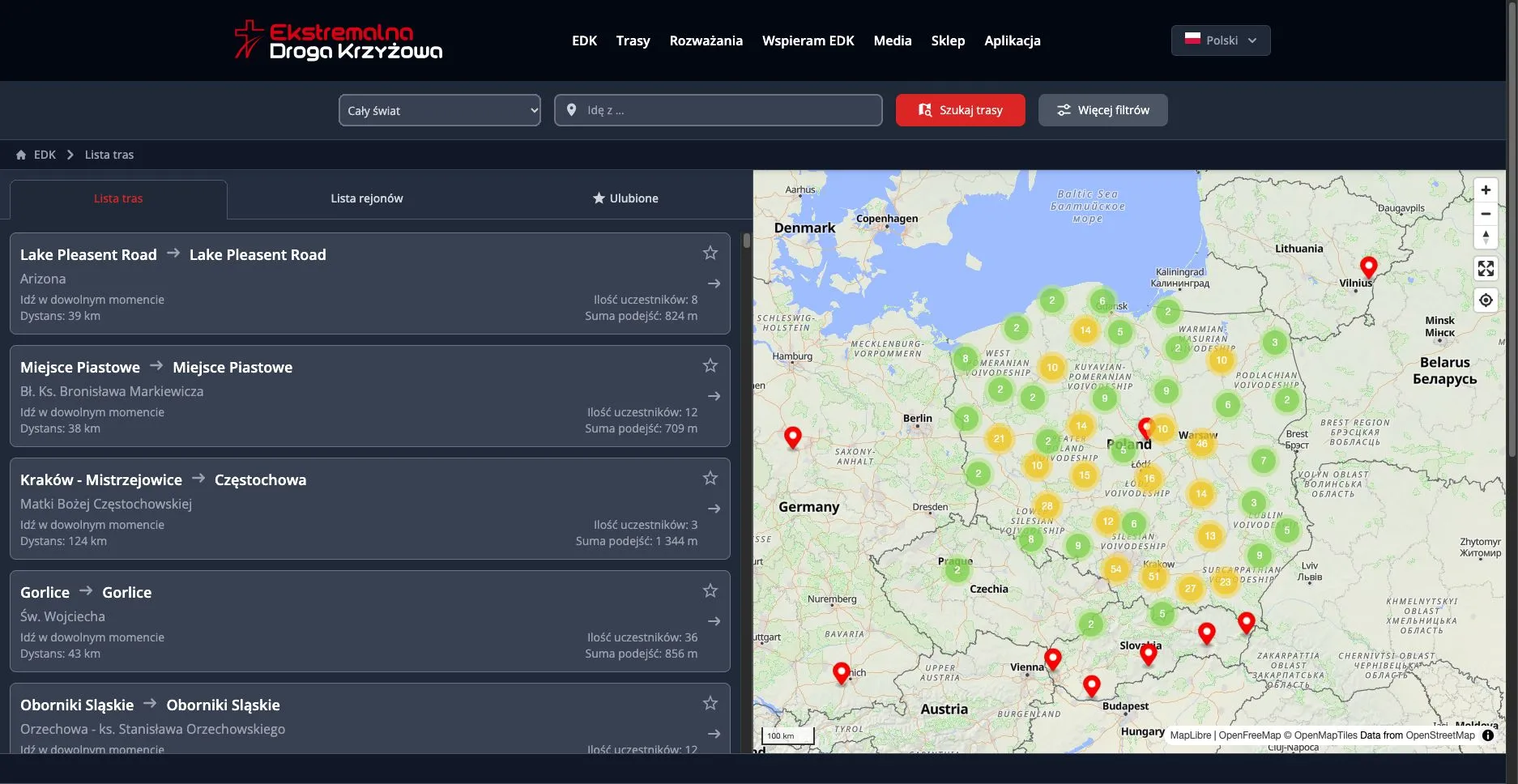This screenshot has height=784, width=1518.
Task: Zoom out on the map
Action: click(x=1486, y=214)
